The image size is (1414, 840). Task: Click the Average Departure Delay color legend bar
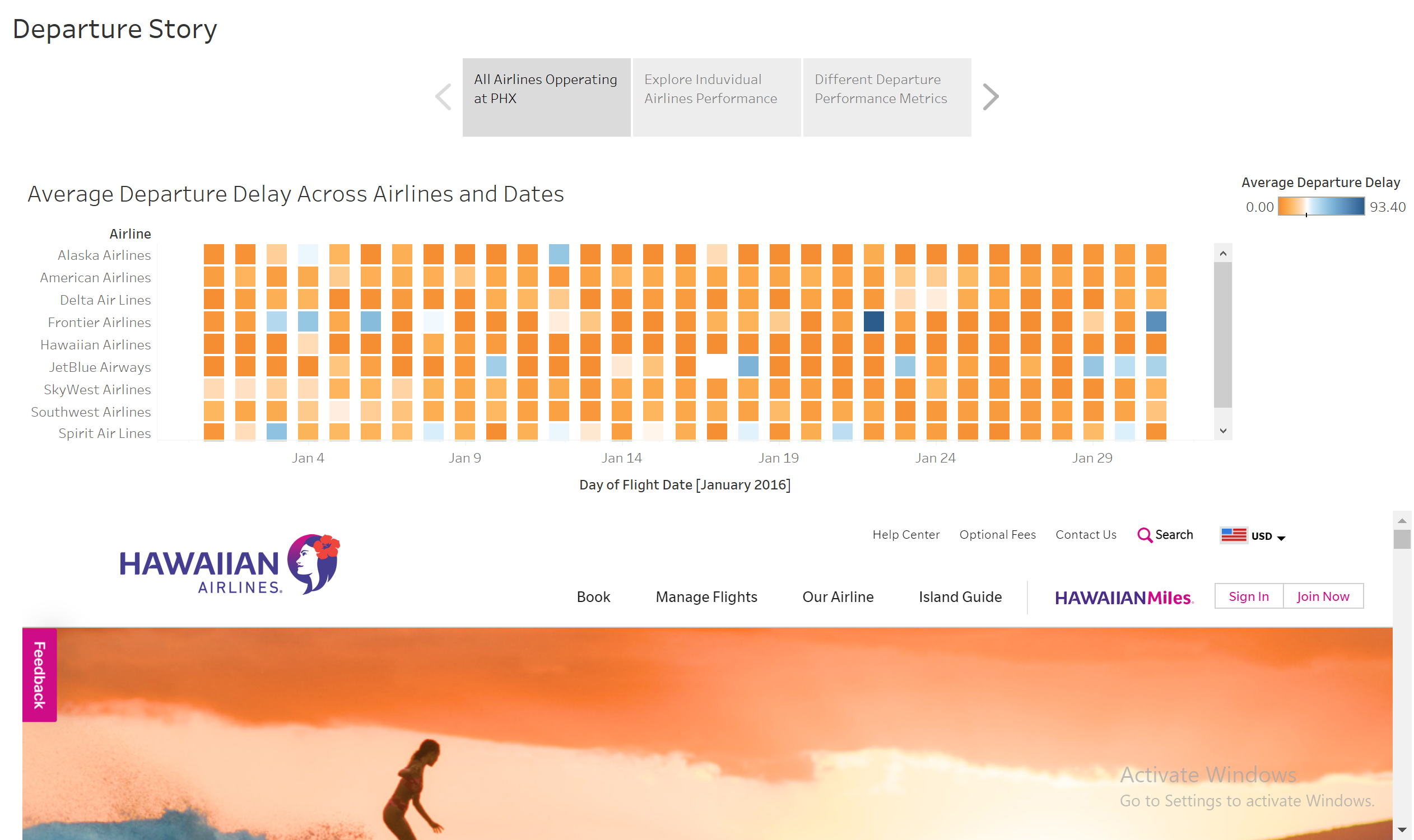(x=1322, y=206)
